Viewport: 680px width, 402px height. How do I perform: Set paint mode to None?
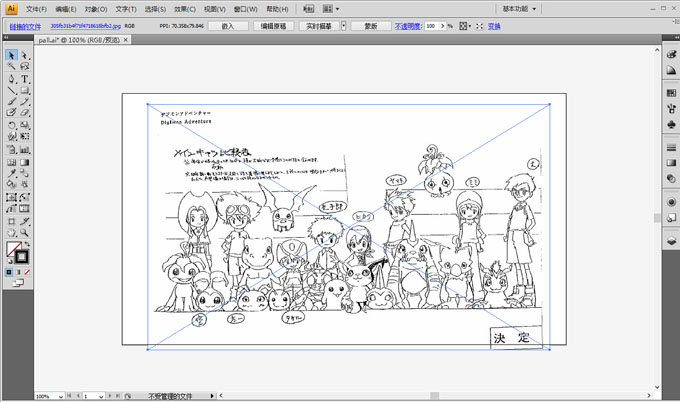point(27,272)
